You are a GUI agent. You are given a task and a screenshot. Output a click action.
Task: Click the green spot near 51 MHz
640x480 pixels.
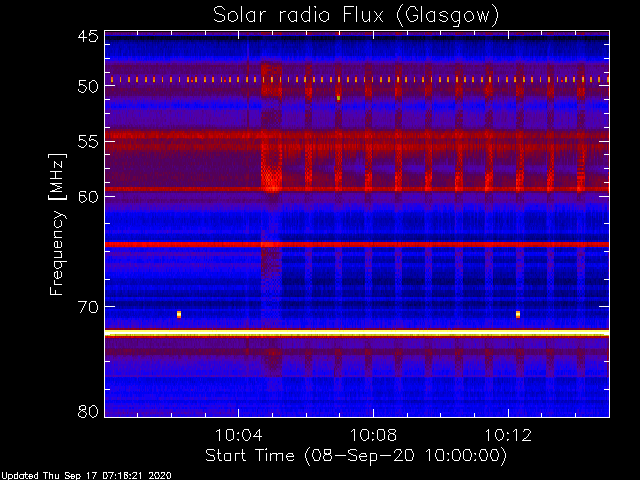coord(338,98)
